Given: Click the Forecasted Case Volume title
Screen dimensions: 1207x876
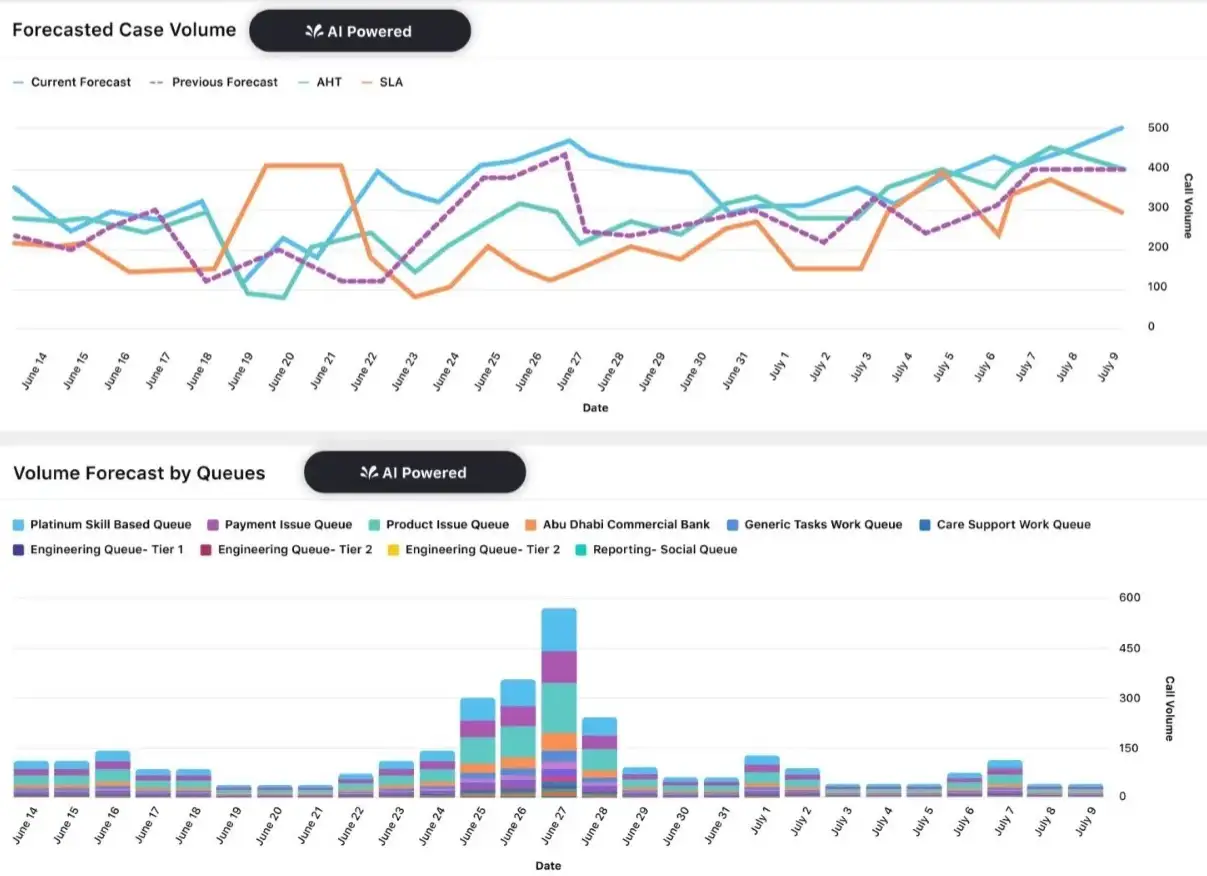Looking at the screenshot, I should [x=123, y=30].
